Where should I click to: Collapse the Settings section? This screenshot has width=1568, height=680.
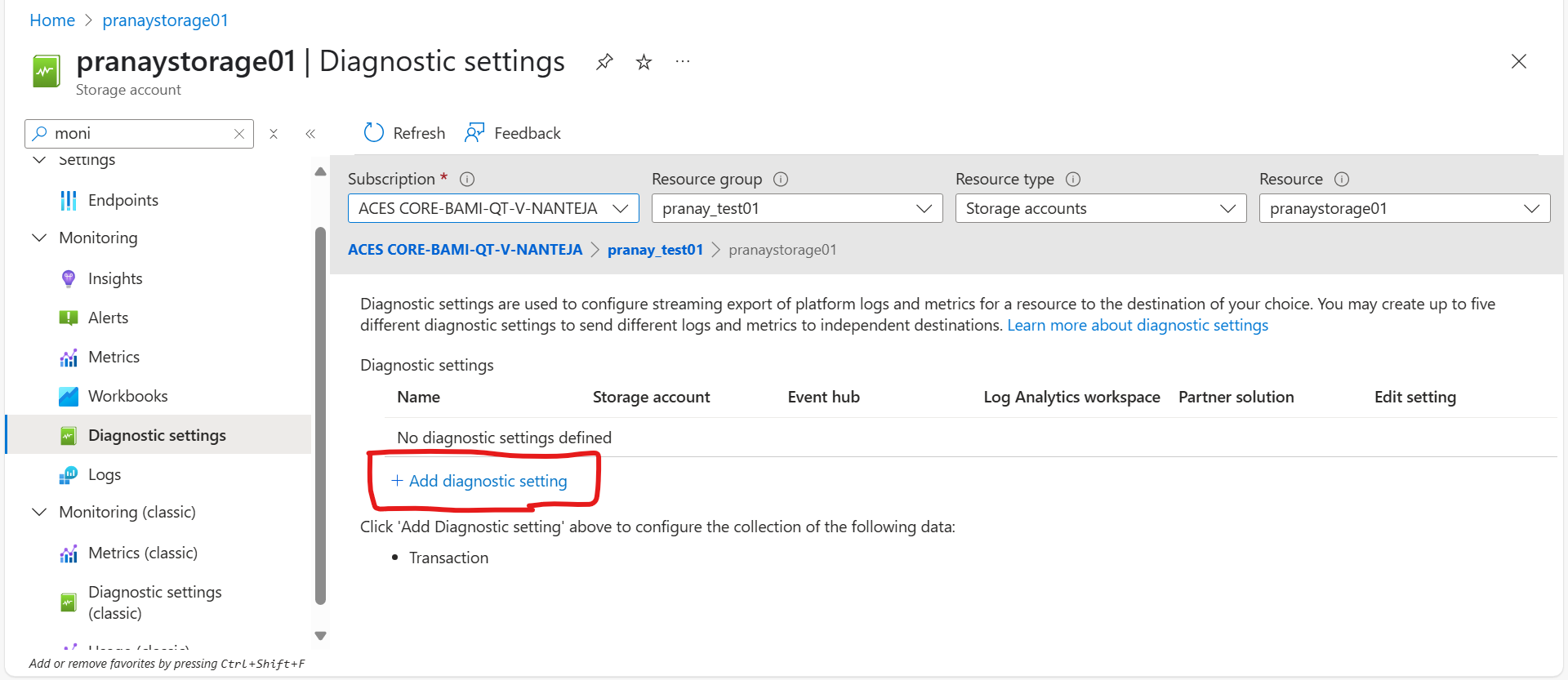click(39, 159)
